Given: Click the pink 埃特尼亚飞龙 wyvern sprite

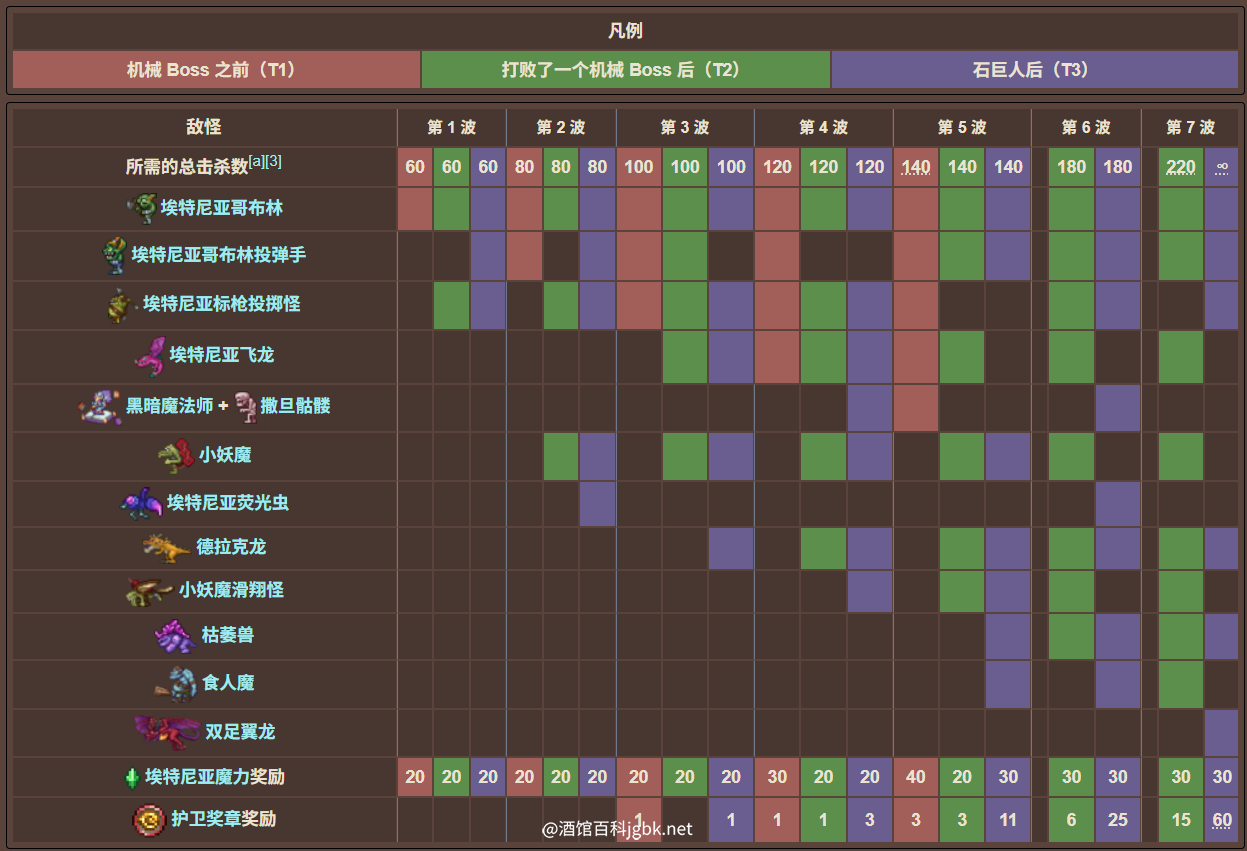Looking at the screenshot, I should tap(150, 355).
